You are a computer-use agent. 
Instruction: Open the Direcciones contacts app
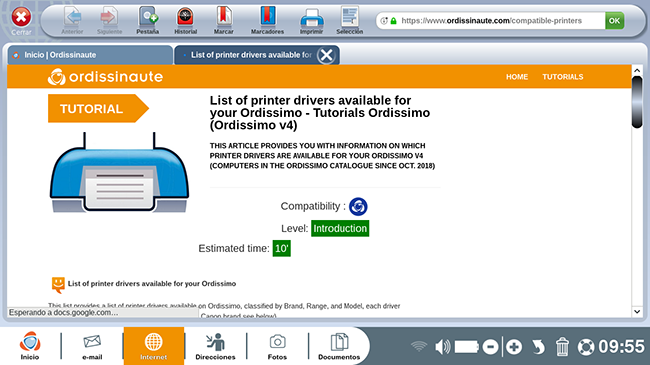tap(215, 346)
